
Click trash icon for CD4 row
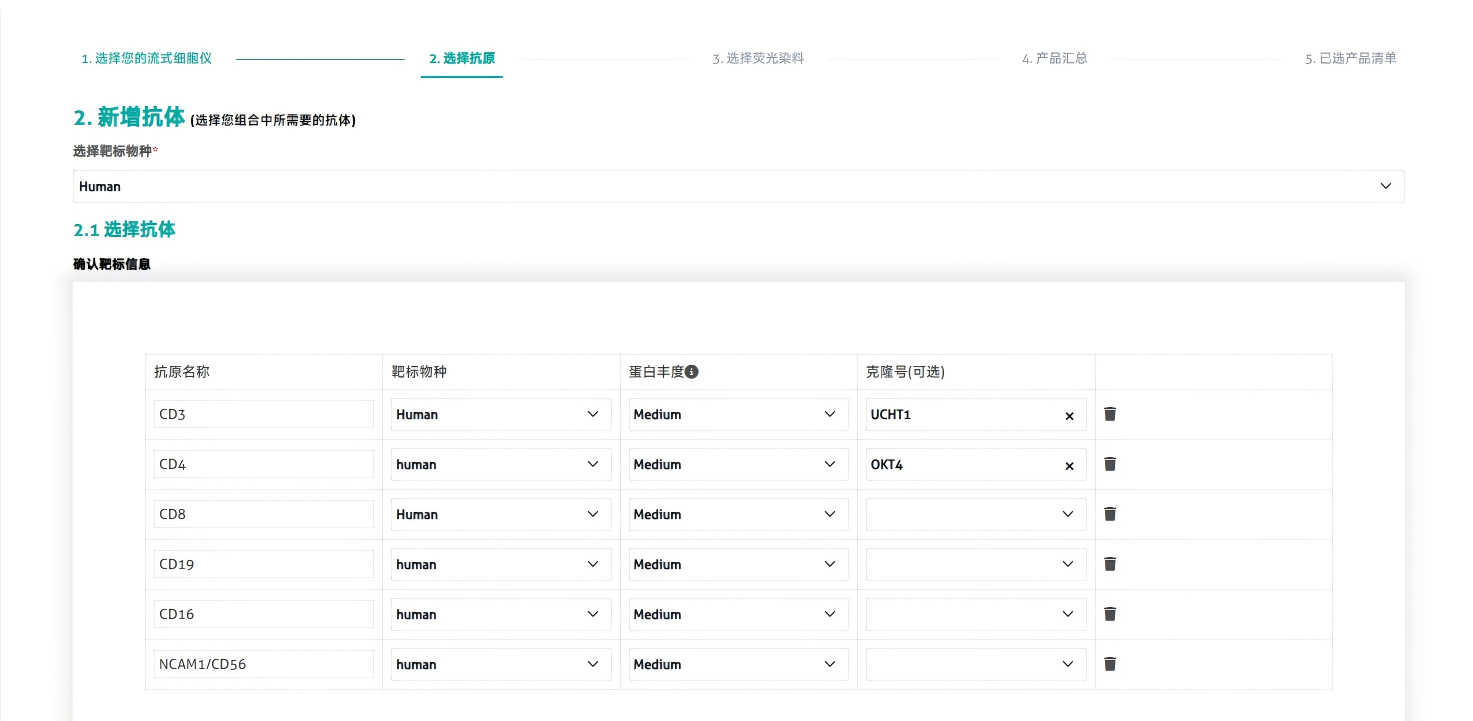(1109, 464)
